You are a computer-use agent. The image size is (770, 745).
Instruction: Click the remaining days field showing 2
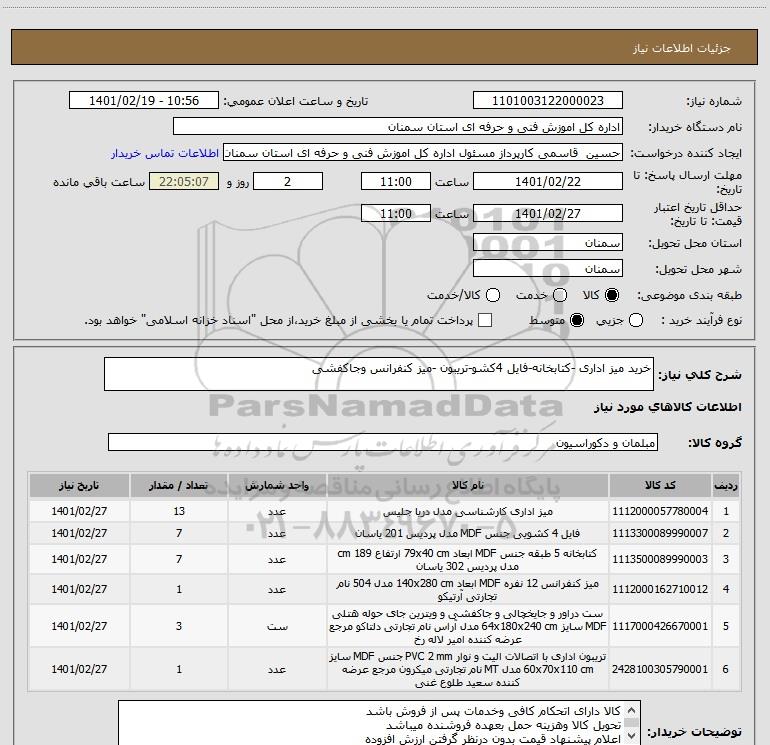288,181
